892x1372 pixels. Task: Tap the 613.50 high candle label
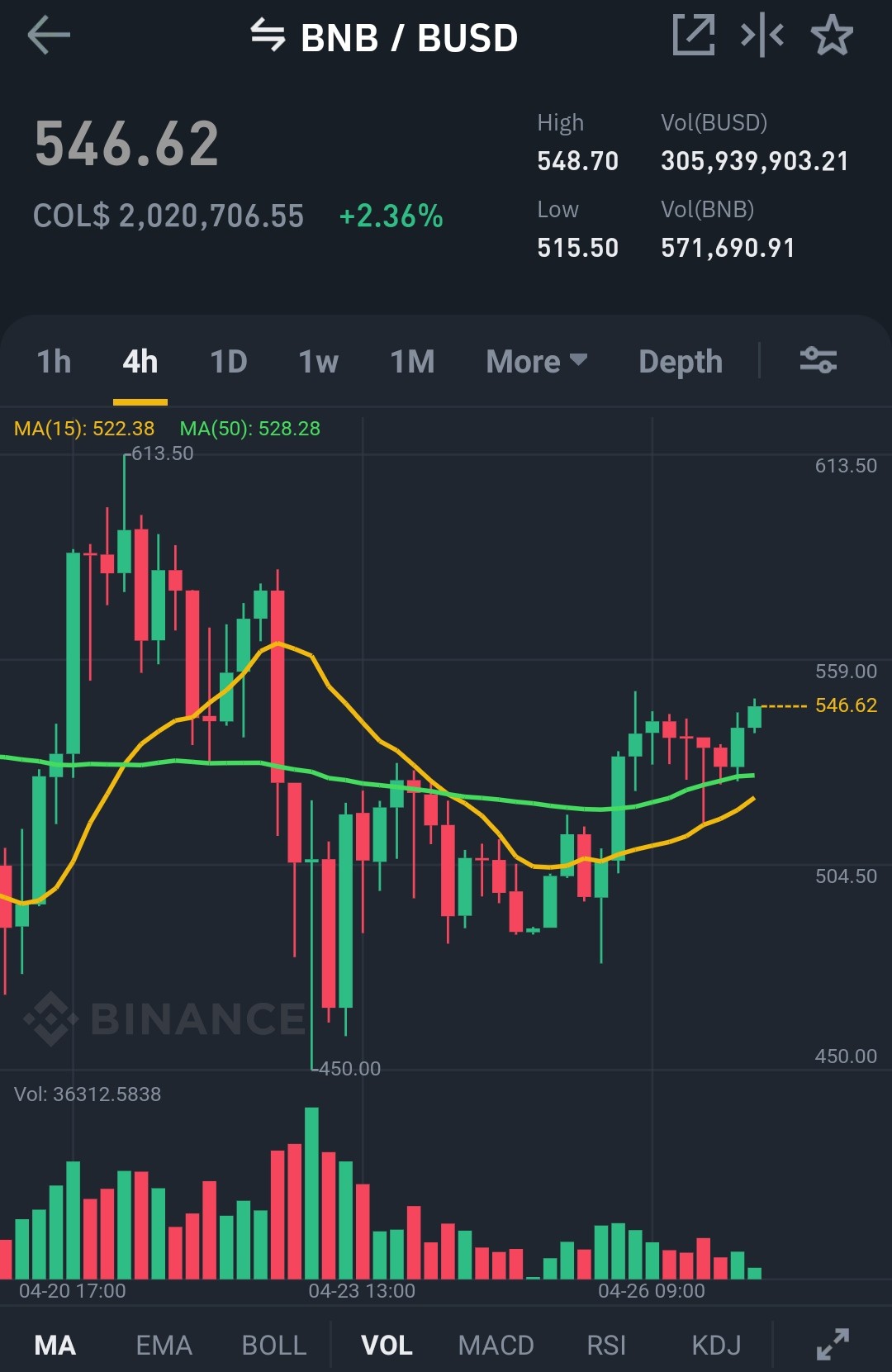pos(163,453)
